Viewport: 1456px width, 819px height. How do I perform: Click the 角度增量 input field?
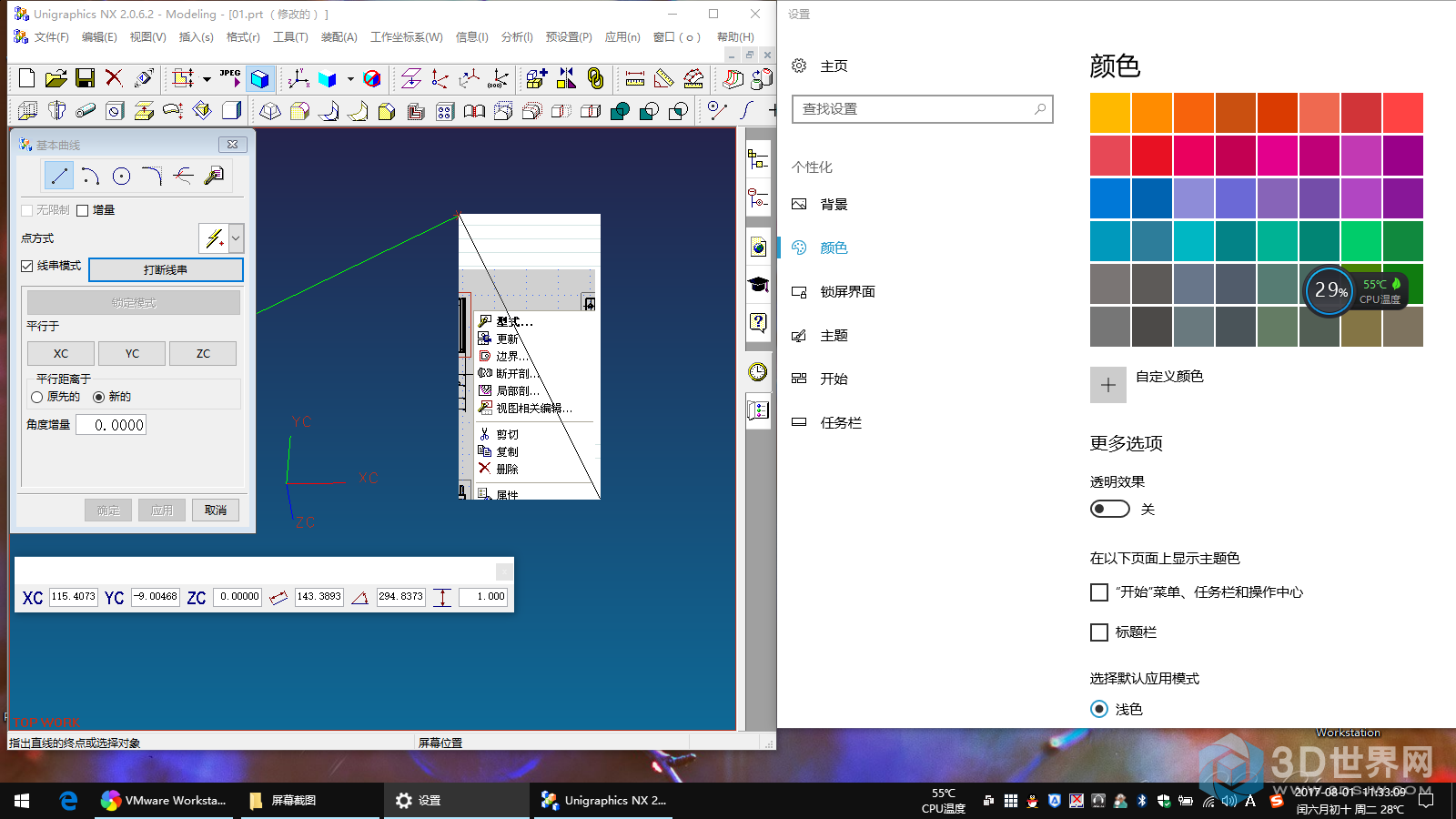tap(111, 425)
